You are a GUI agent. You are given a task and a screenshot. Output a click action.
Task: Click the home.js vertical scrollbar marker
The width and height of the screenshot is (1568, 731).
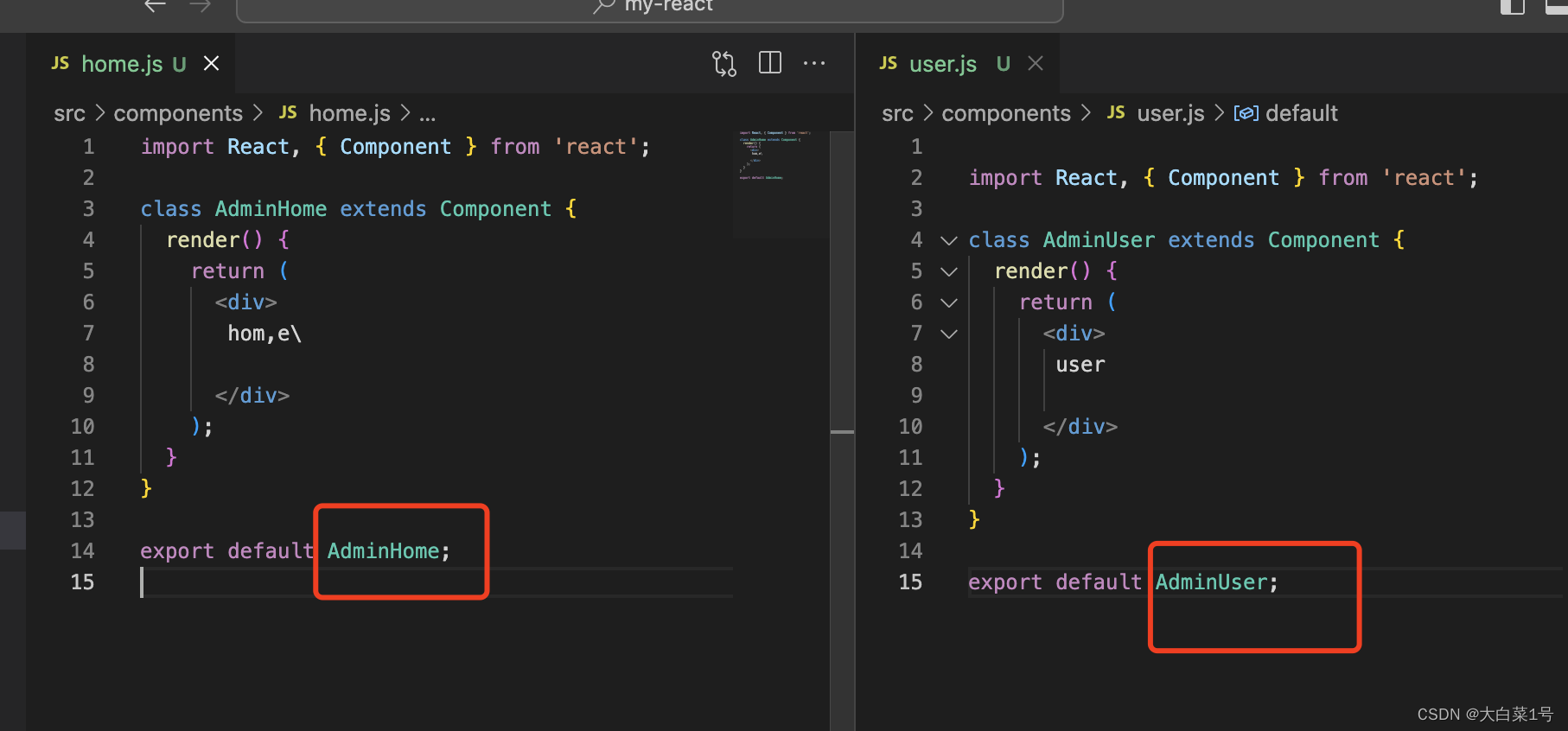pyautogui.click(x=842, y=431)
